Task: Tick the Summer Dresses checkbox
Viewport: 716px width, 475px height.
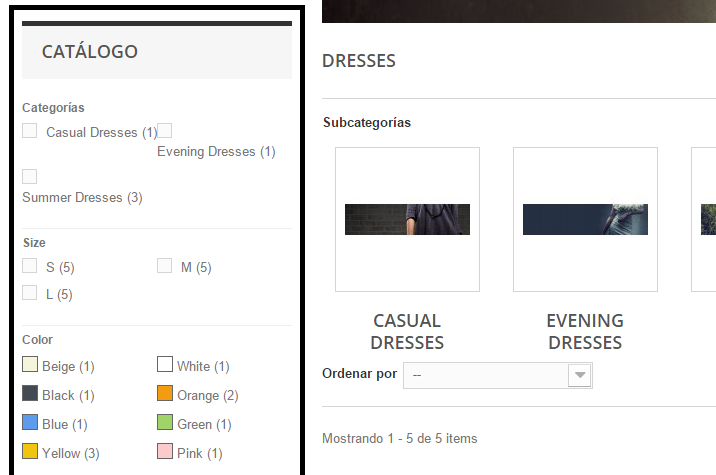Action: 30,177
